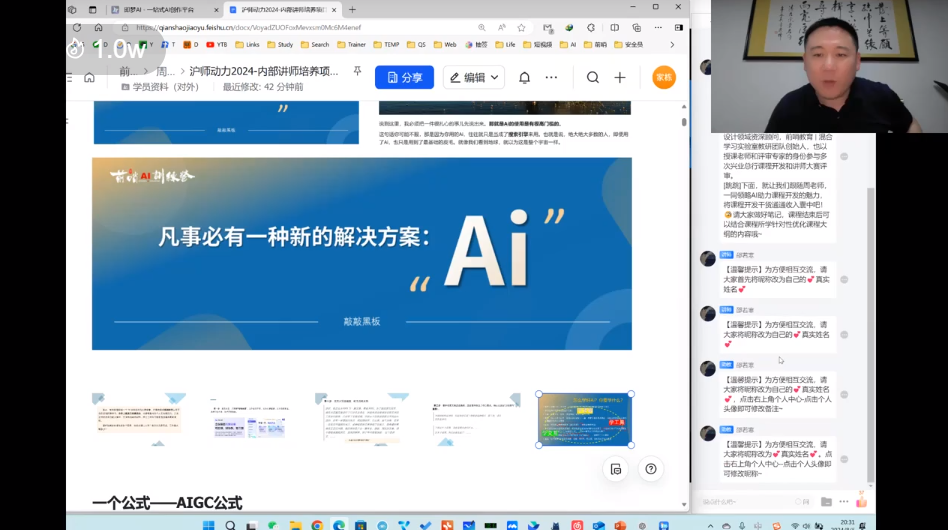Click the folder icon in the chat input bar

(x=826, y=502)
